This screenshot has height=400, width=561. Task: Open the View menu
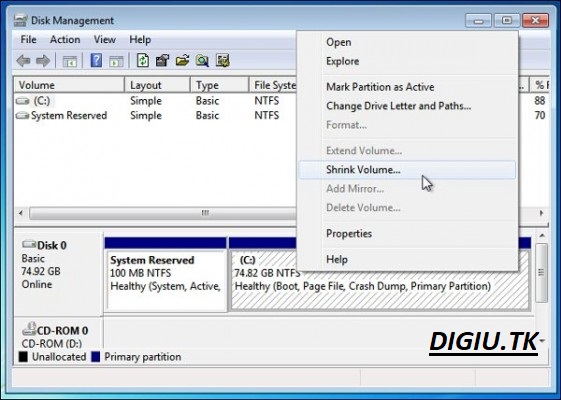coord(104,39)
